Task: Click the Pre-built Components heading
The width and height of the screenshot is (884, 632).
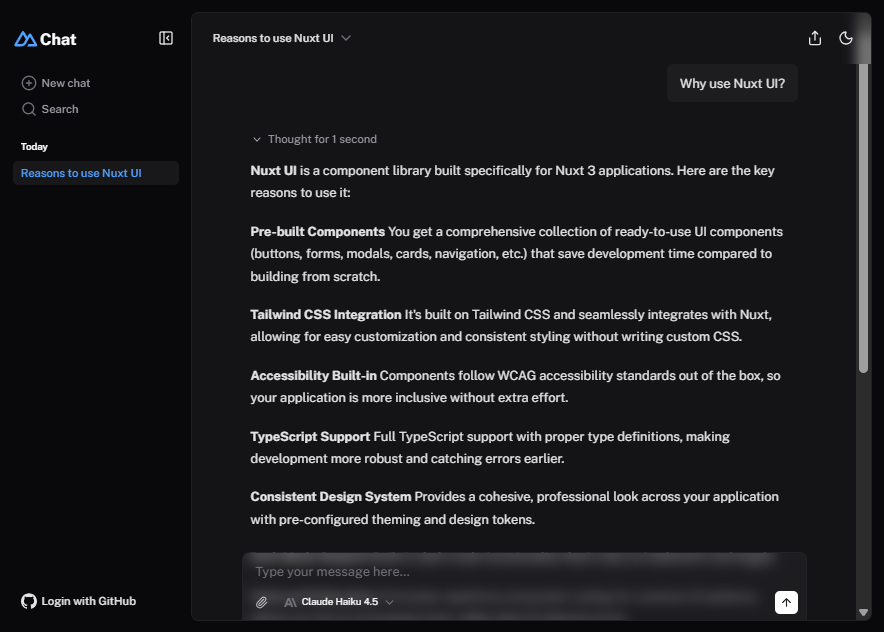Action: (x=317, y=232)
